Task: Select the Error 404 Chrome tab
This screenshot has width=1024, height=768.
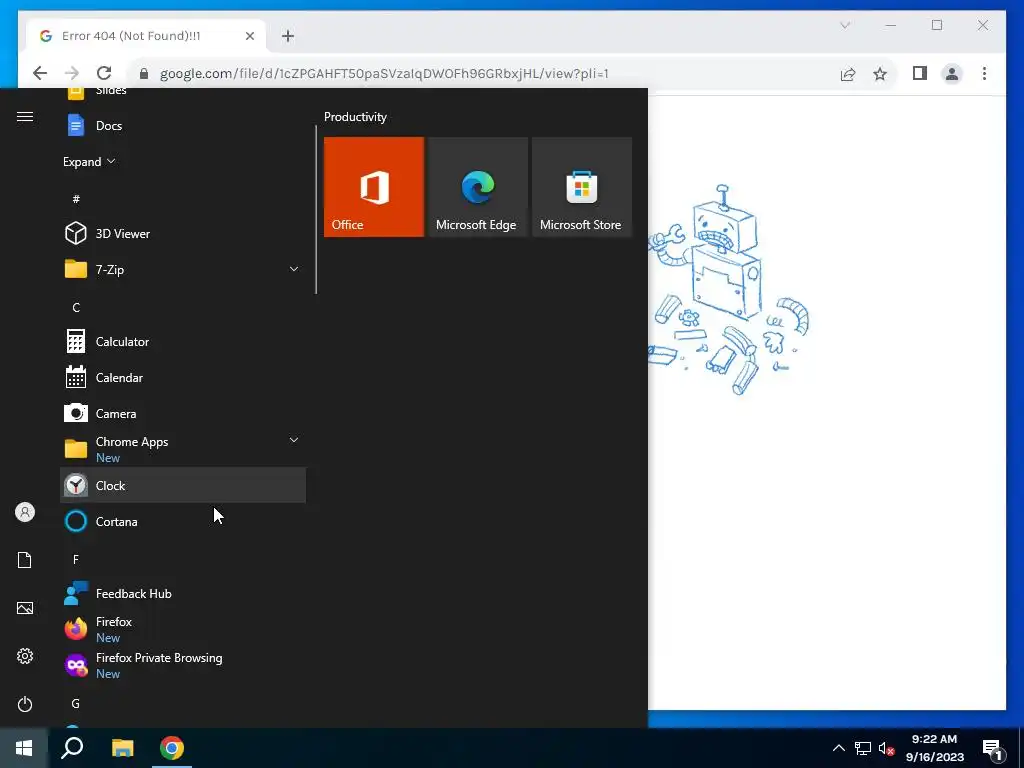Action: pos(146,36)
